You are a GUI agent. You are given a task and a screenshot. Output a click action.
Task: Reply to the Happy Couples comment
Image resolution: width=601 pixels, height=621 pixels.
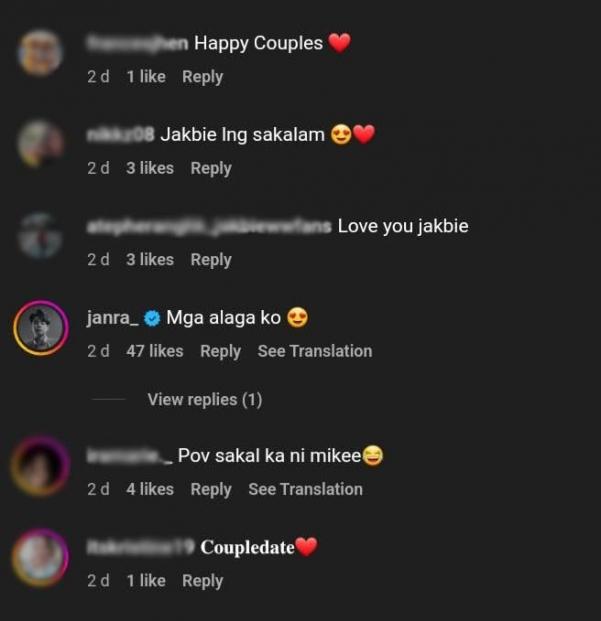click(x=203, y=77)
